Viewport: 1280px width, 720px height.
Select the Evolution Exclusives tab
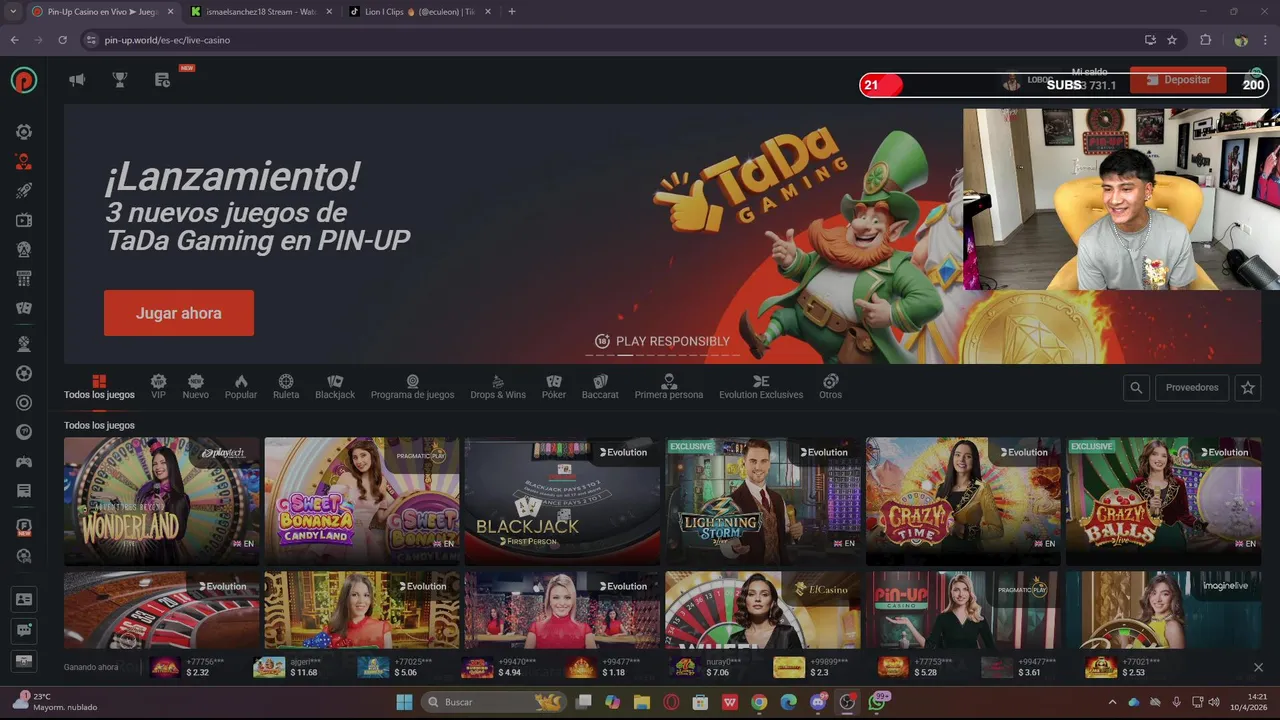(761, 387)
